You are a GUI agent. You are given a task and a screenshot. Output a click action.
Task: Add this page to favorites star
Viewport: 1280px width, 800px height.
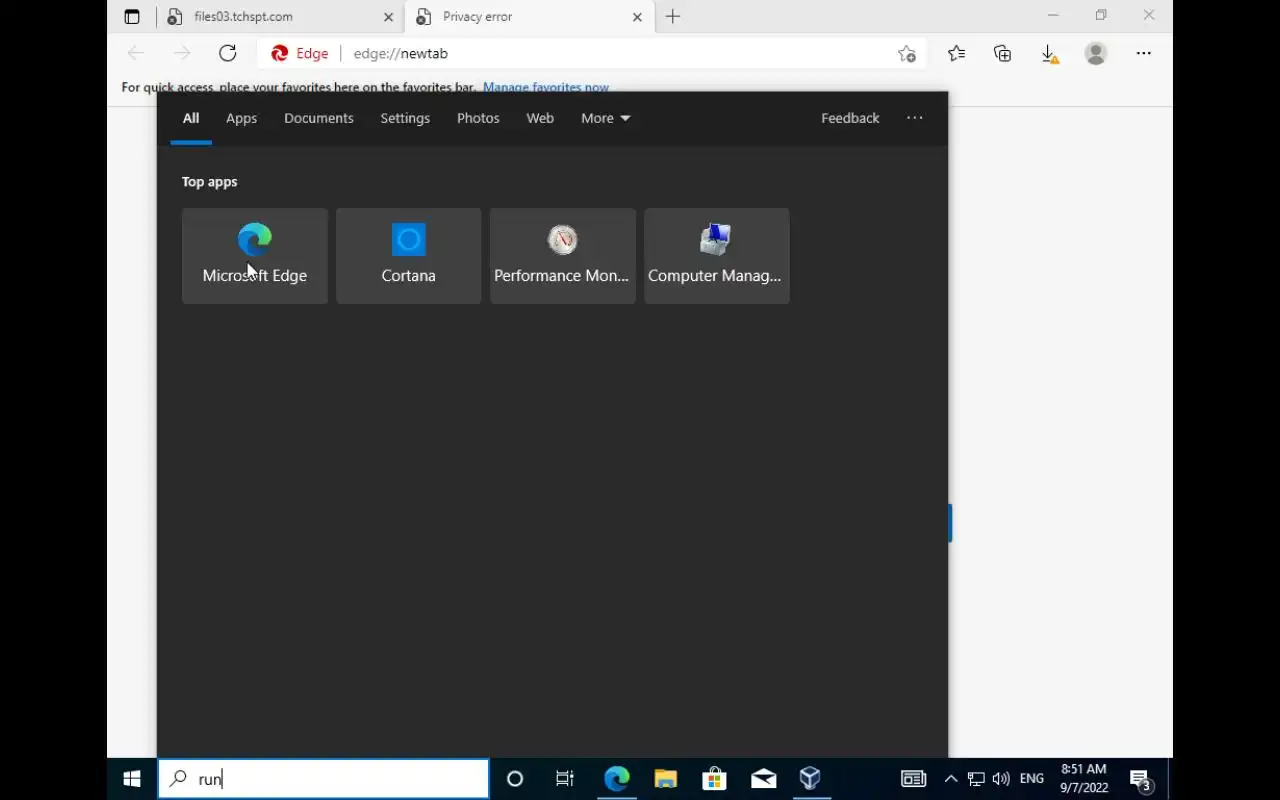tap(906, 54)
